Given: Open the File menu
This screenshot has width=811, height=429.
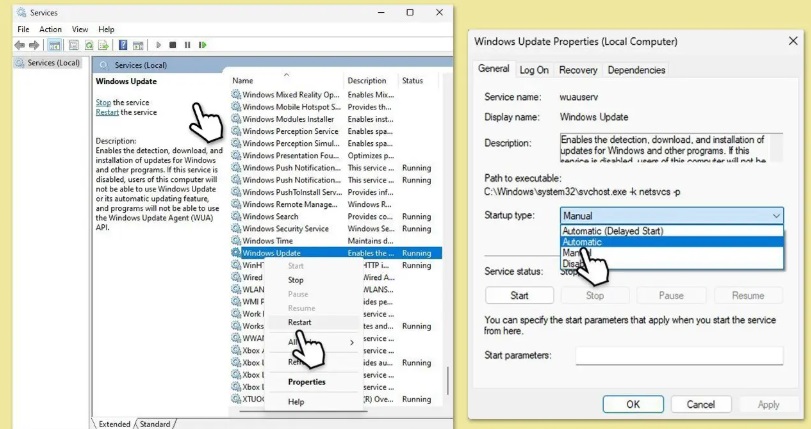Looking at the screenshot, I should click(x=23, y=29).
